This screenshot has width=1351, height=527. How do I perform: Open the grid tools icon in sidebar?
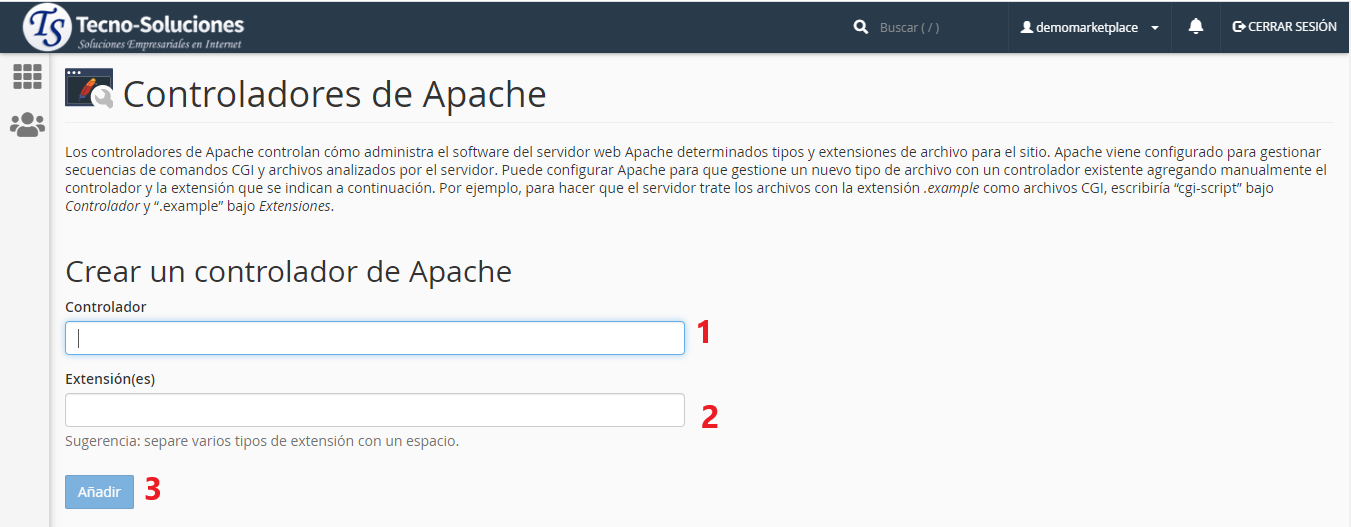[x=27, y=77]
